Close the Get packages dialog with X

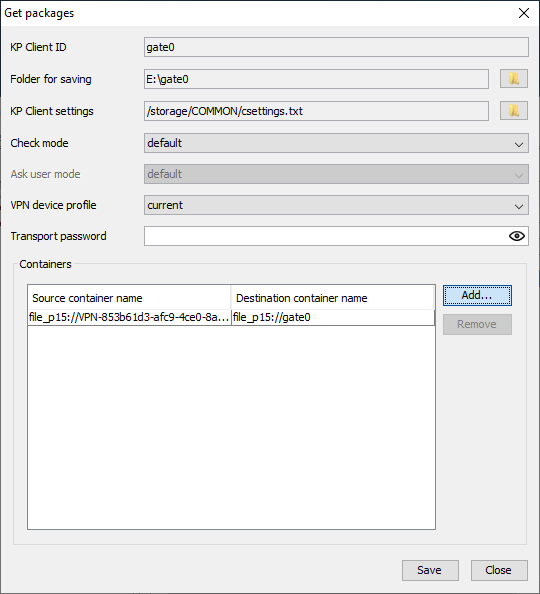tap(524, 13)
